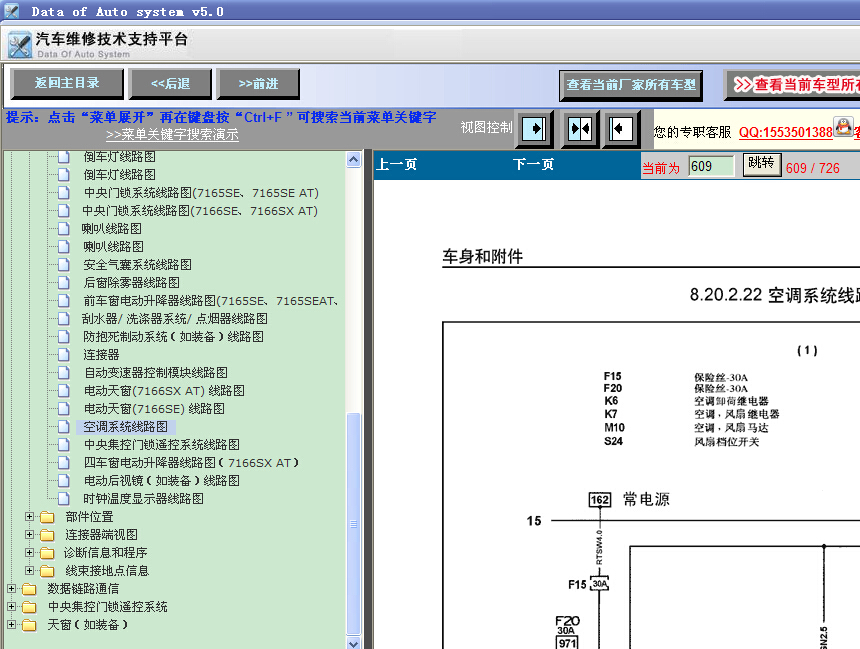The image size is (860, 649).
Task: Click the document icon for 自动变速器控制模块线路图
Action: click(x=64, y=373)
